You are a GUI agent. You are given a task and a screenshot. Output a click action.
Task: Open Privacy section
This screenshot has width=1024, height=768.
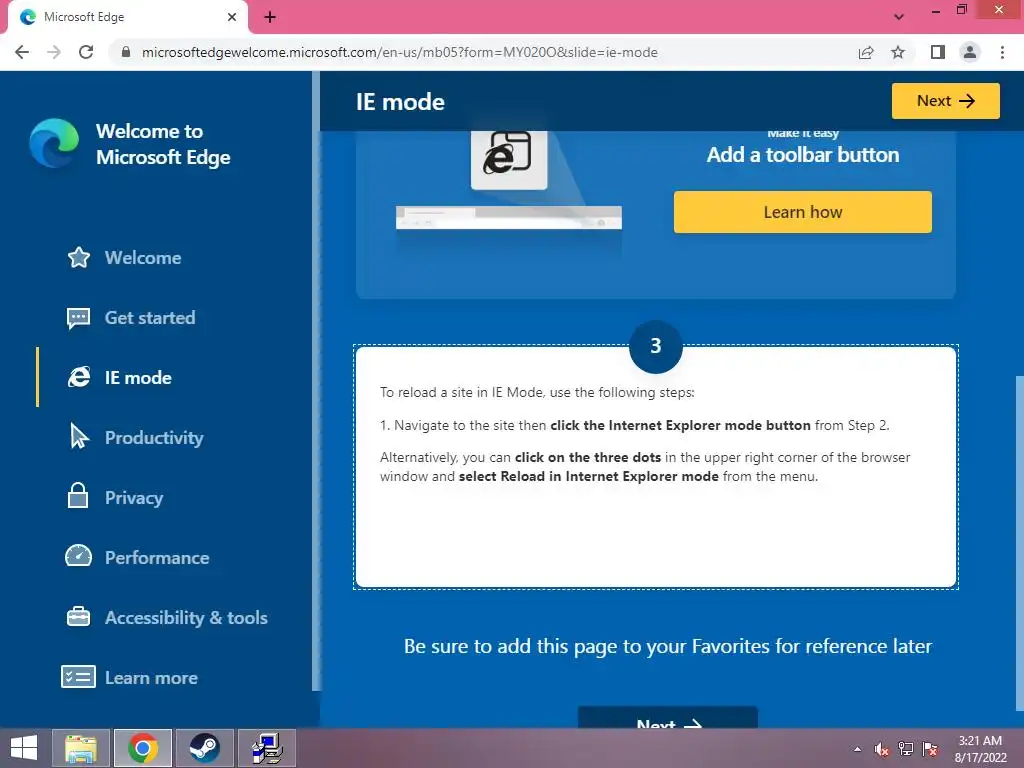[x=134, y=498]
